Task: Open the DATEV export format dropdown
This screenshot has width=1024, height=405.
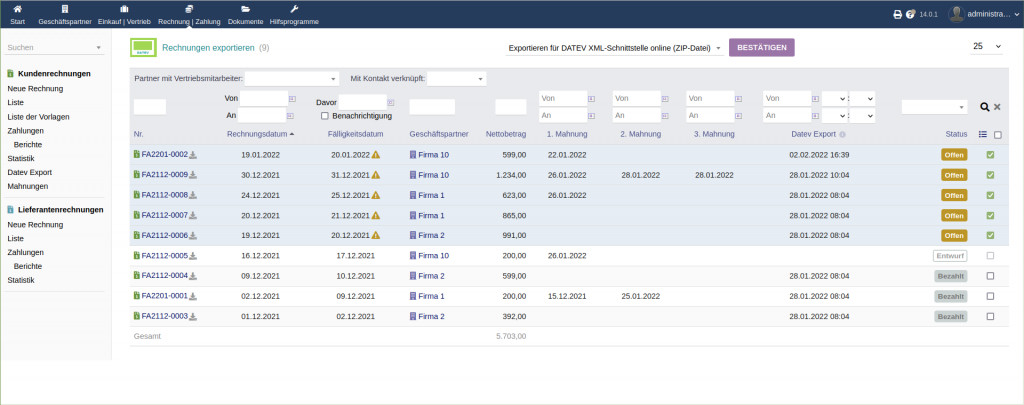Action: coord(614,48)
